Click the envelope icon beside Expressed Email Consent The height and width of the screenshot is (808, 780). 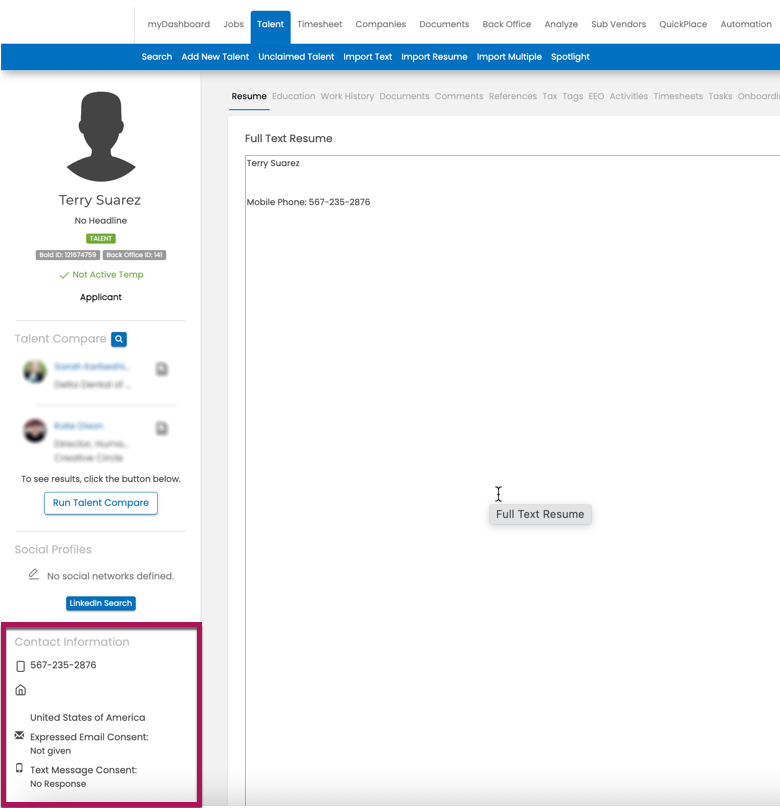pos(20,735)
